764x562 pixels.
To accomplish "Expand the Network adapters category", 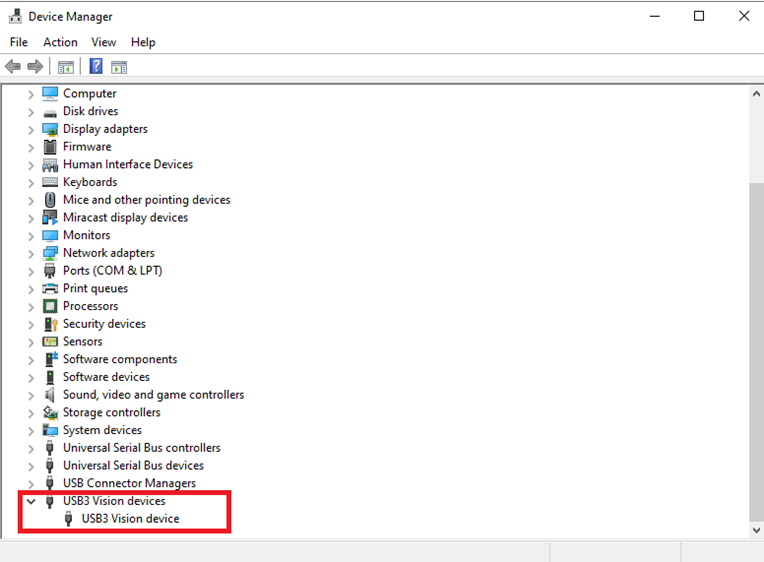I will tap(31, 253).
